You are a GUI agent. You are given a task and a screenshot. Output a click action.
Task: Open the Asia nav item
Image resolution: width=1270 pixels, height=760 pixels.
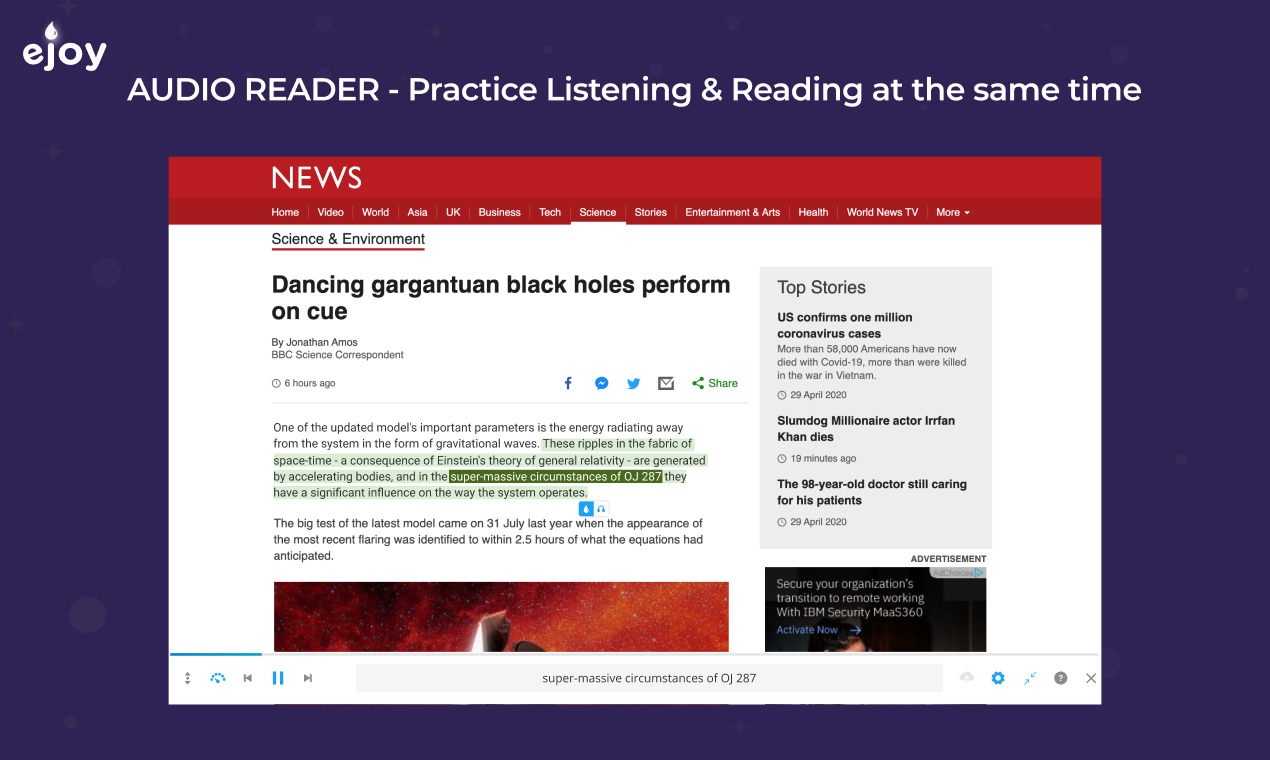417,212
